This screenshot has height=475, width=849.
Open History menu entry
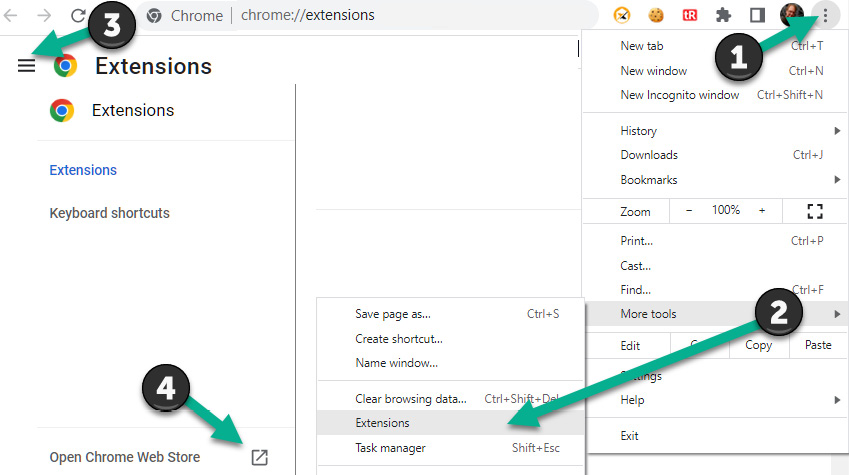tap(715, 131)
